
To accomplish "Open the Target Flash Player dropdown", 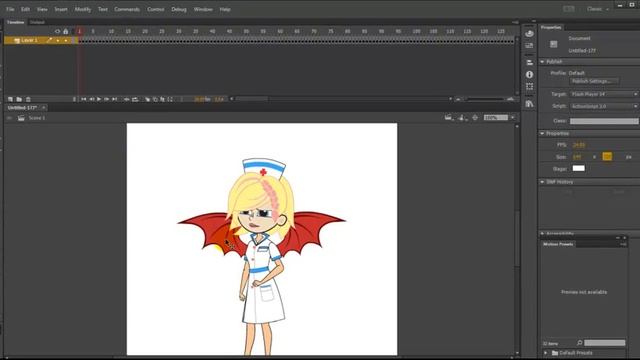I will coord(603,94).
